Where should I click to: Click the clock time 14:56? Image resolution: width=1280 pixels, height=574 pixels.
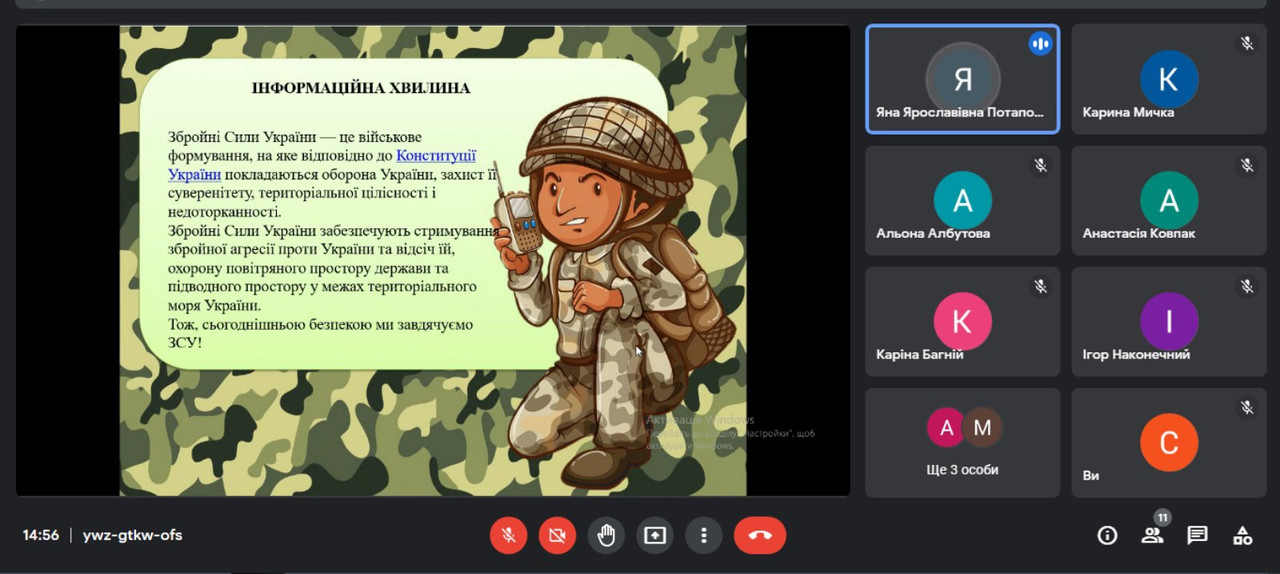click(41, 535)
